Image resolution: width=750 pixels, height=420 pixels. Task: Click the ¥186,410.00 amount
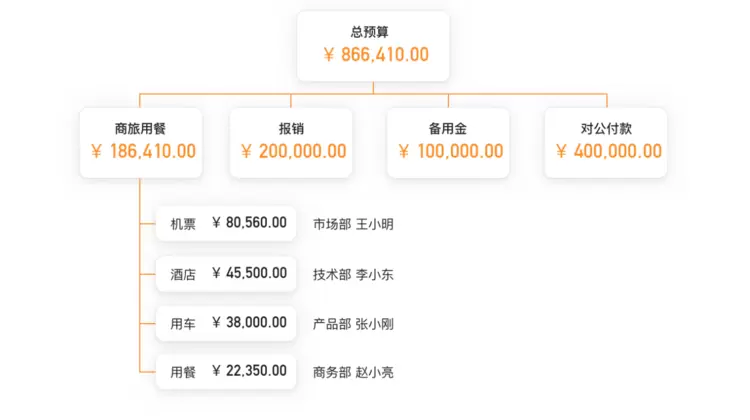point(142,152)
